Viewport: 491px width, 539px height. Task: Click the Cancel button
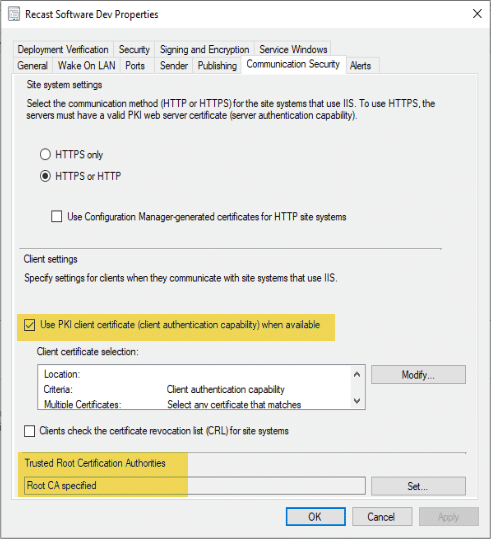[x=382, y=517]
